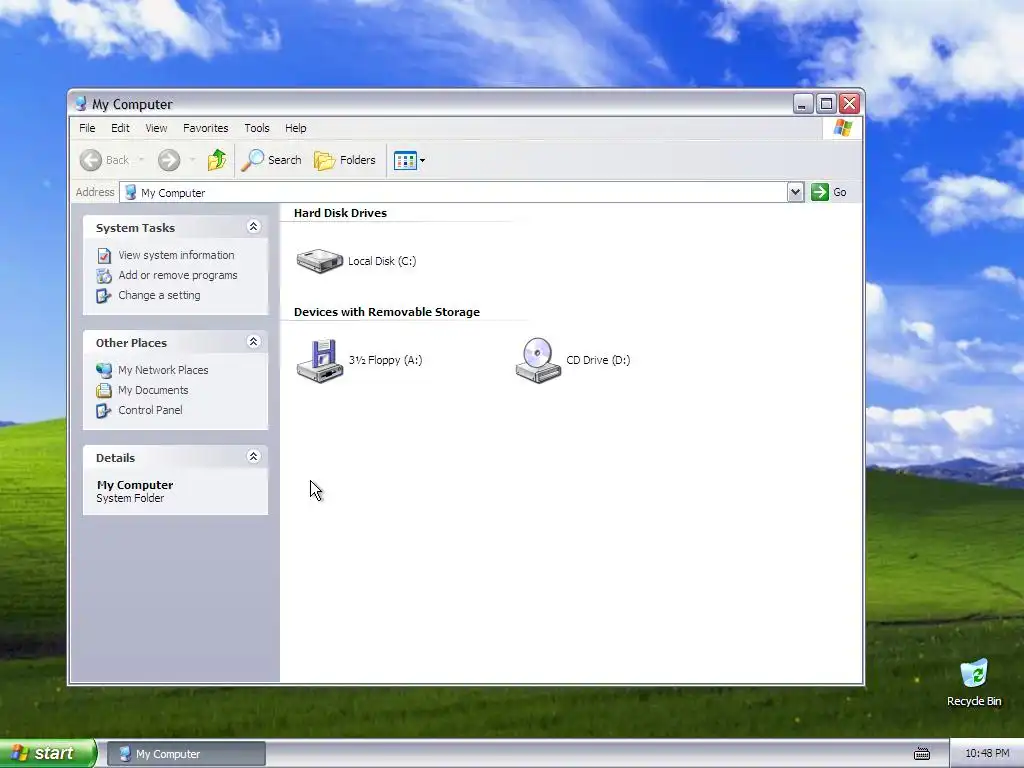Click the System Folder details text

click(130, 498)
